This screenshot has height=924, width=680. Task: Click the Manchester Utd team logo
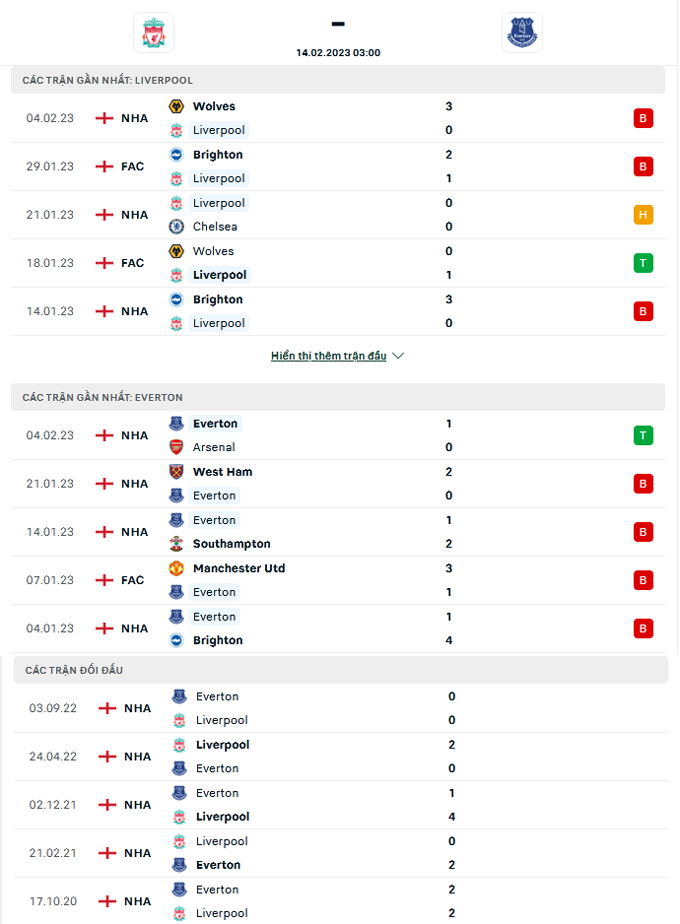[x=176, y=569]
